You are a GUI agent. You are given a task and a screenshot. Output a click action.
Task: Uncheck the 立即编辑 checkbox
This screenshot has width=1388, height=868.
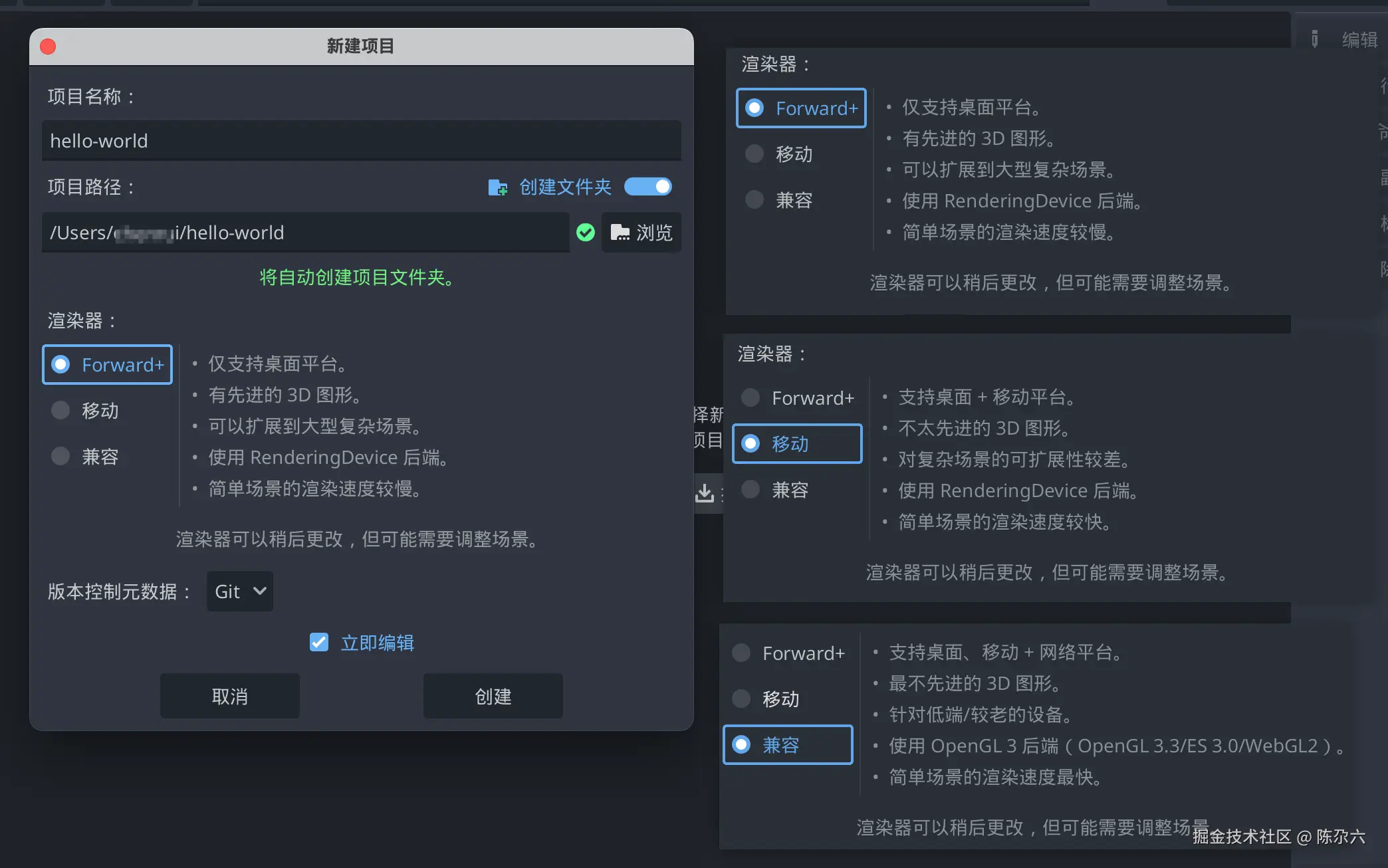click(318, 642)
